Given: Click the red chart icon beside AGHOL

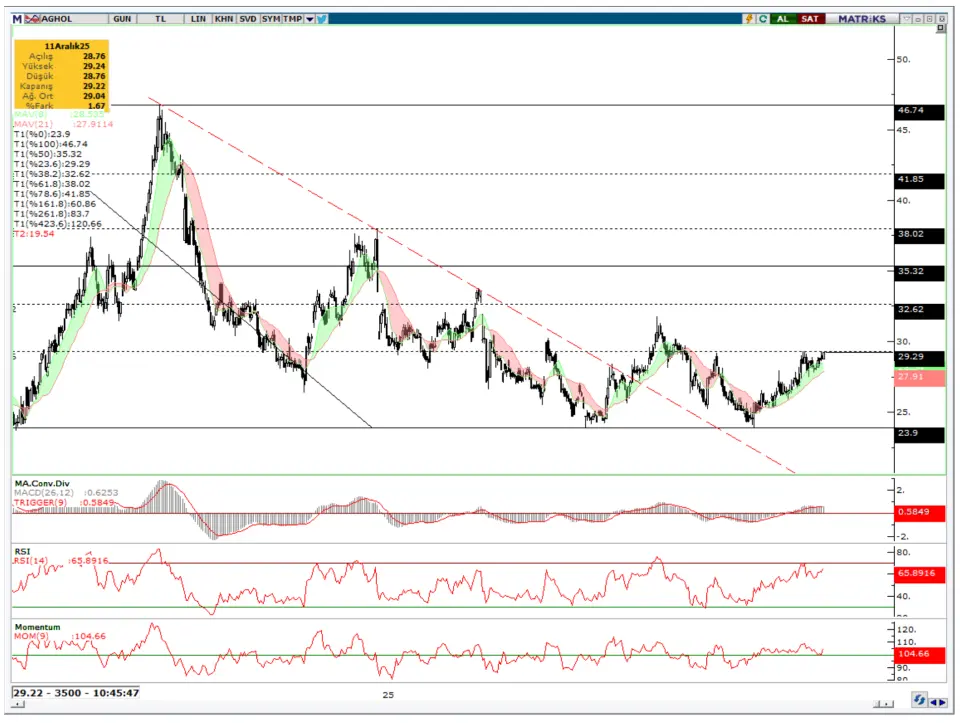Looking at the screenshot, I should click(31, 19).
